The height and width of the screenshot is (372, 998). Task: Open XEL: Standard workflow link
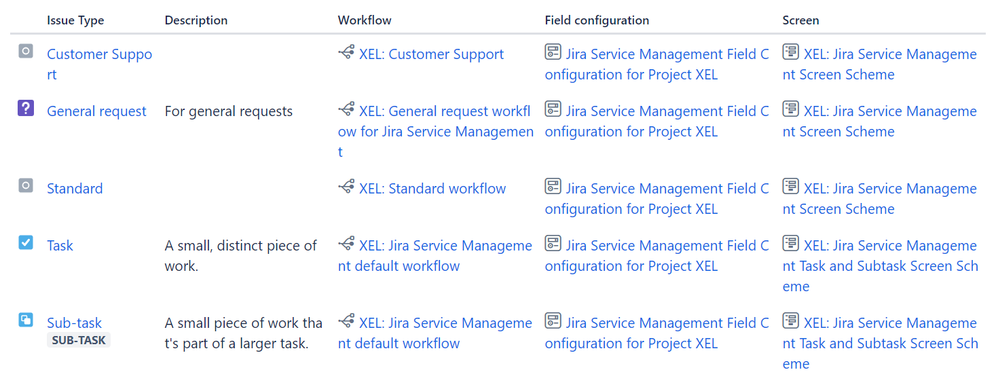point(433,189)
